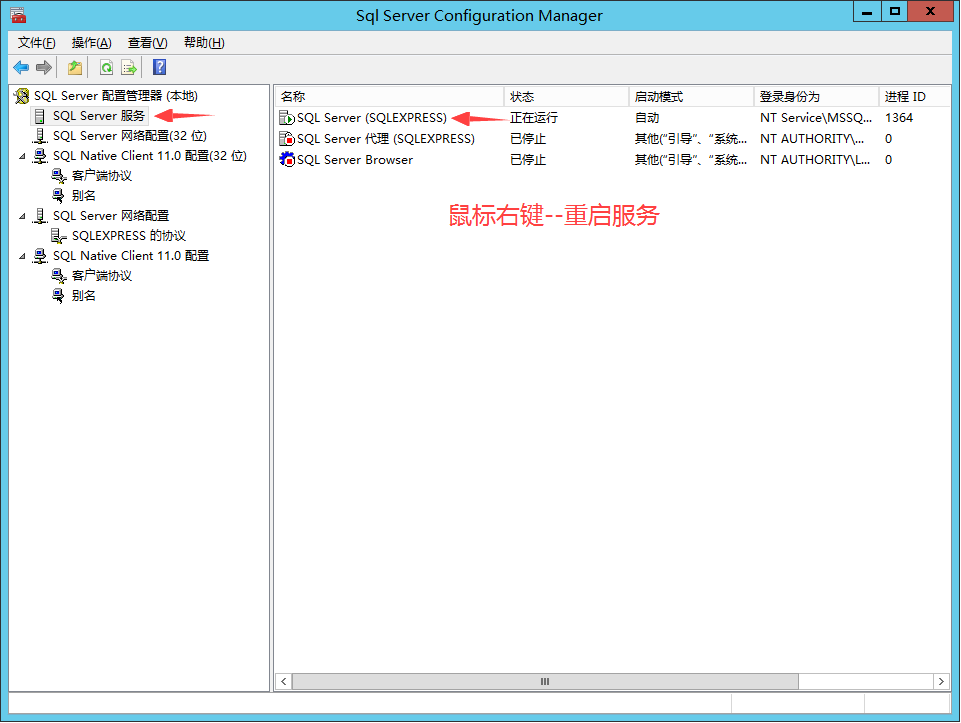Click the app icon in the title bar
Viewport: 961px width, 723px height.
point(18,15)
